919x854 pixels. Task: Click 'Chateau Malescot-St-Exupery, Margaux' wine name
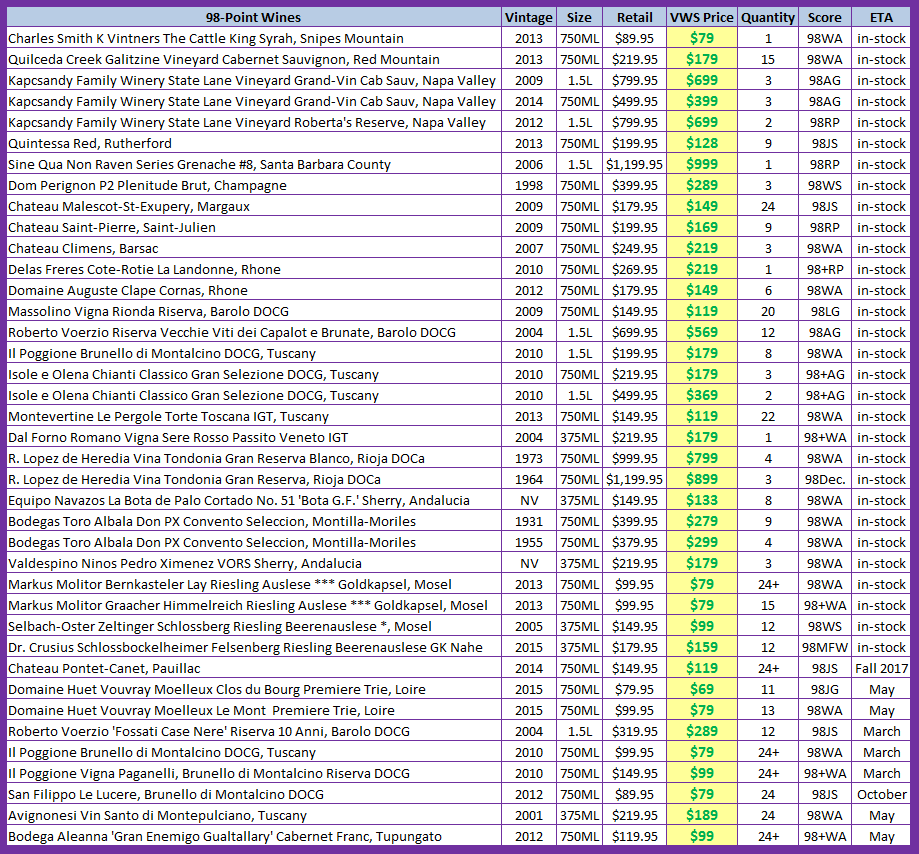coord(129,207)
